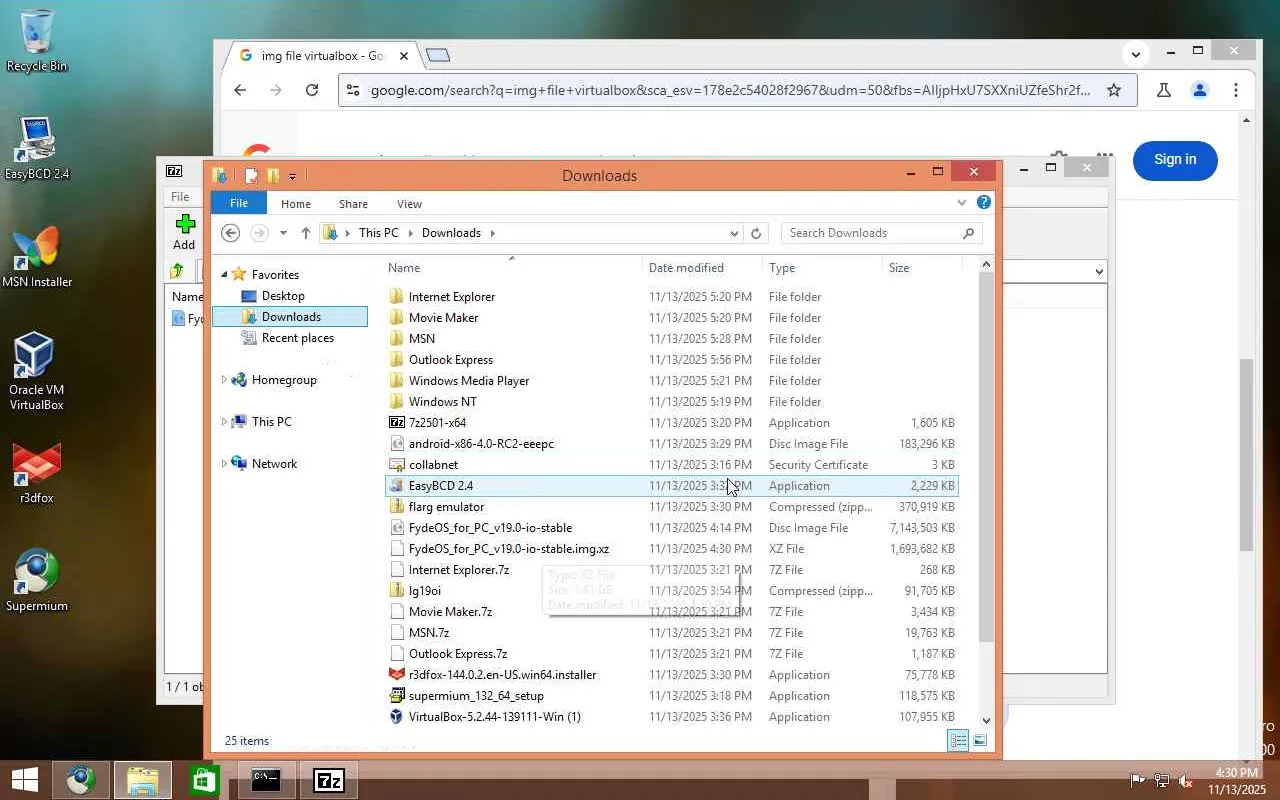Sort files by the Type column header
The image size is (1280, 800).
(822, 268)
